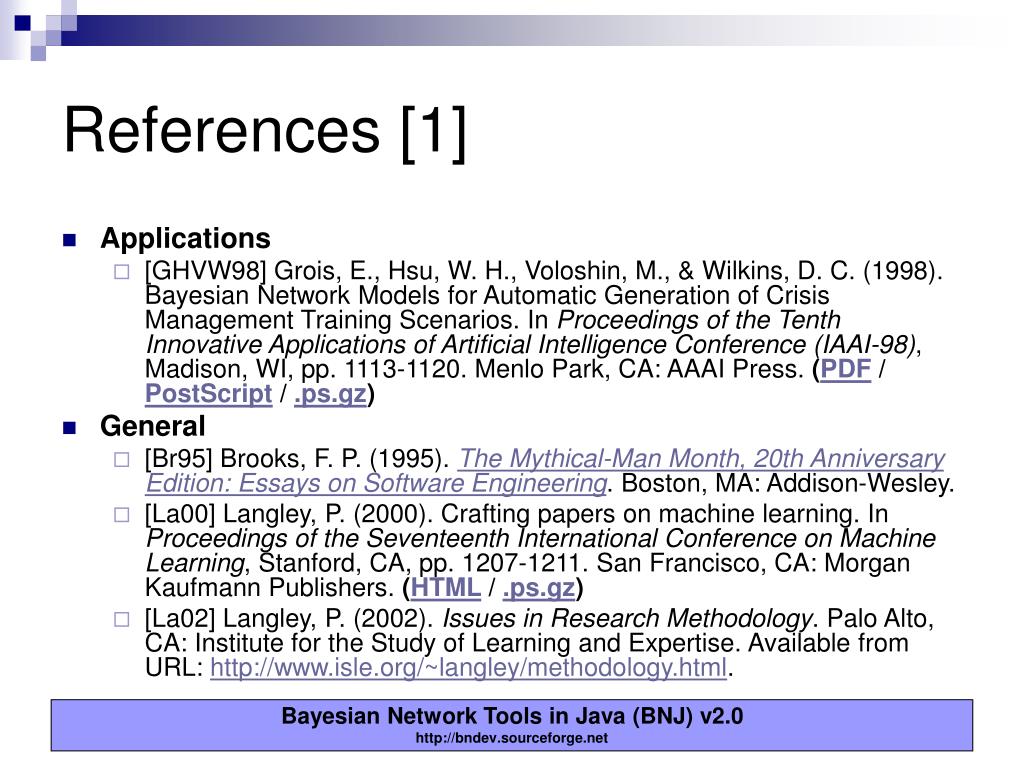The width and height of the screenshot is (1024, 768).
Task: Click the Bayesian Network Tools in Java footer title
Action: pos(512,716)
